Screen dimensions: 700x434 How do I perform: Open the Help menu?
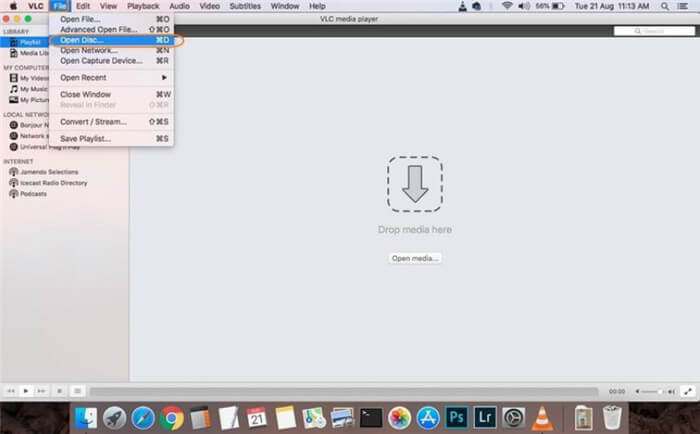click(x=317, y=6)
